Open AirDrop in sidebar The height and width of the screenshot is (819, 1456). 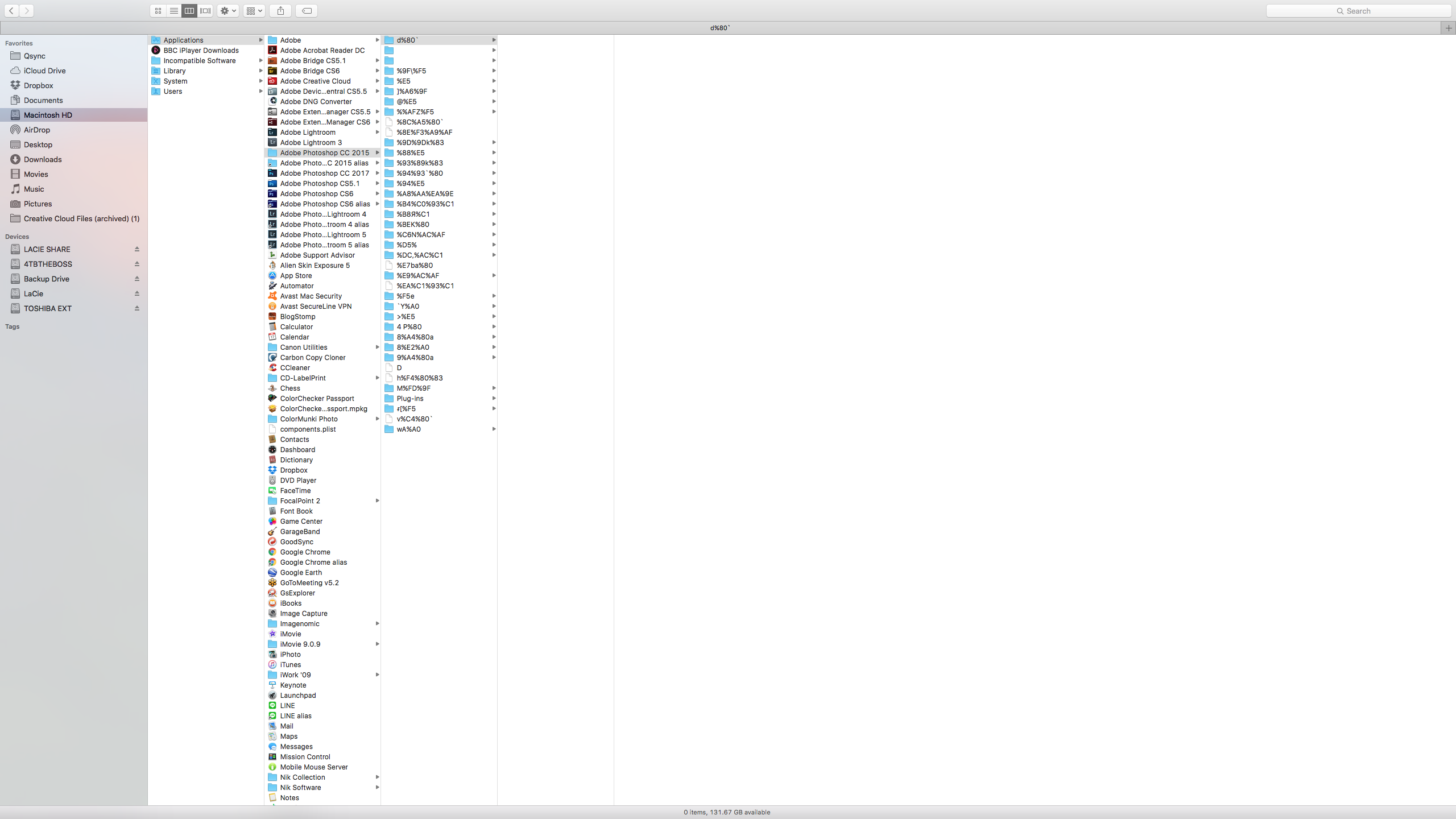coord(37,130)
